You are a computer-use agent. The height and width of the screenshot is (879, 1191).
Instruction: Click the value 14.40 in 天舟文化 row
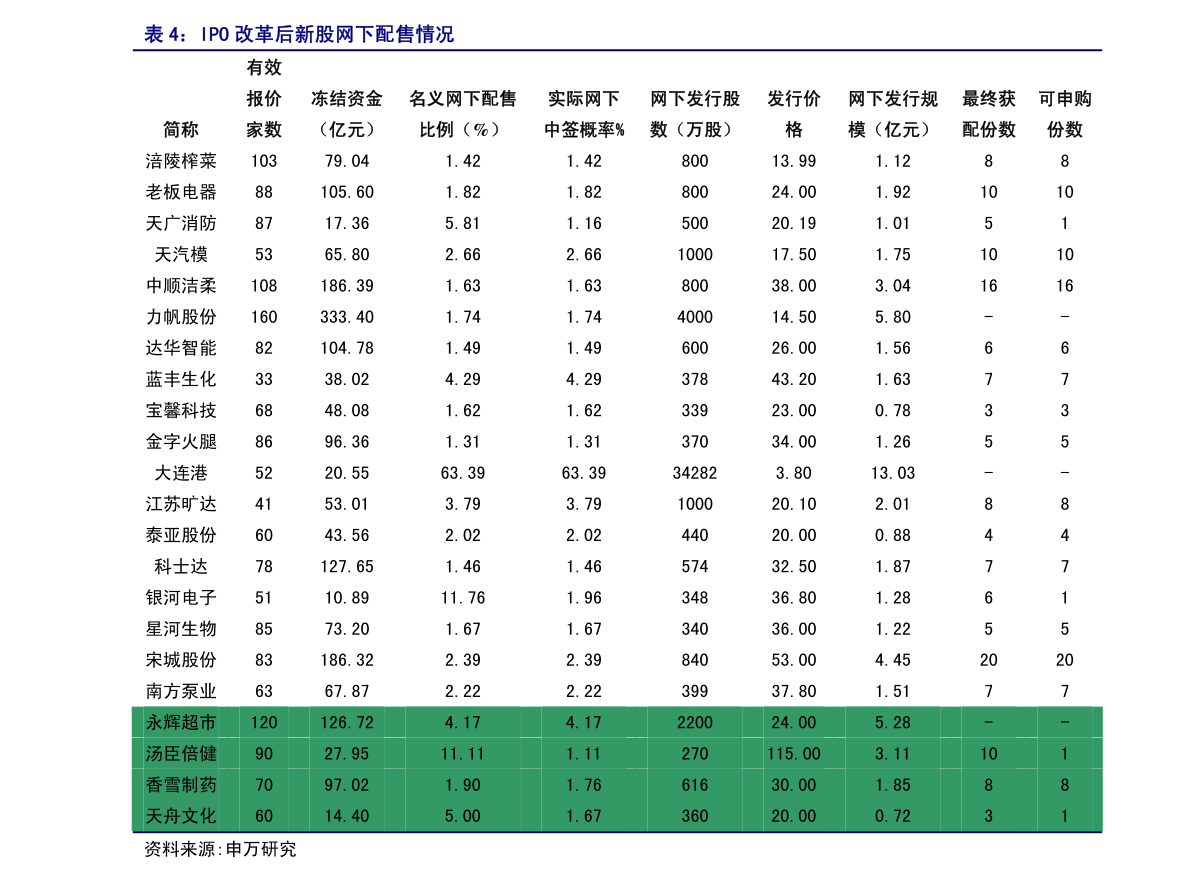pos(347,816)
